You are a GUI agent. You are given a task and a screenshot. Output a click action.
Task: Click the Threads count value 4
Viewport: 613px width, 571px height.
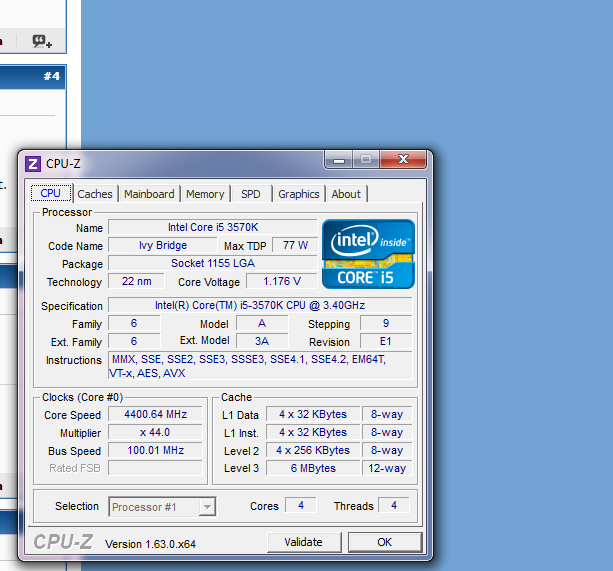[x=394, y=505]
